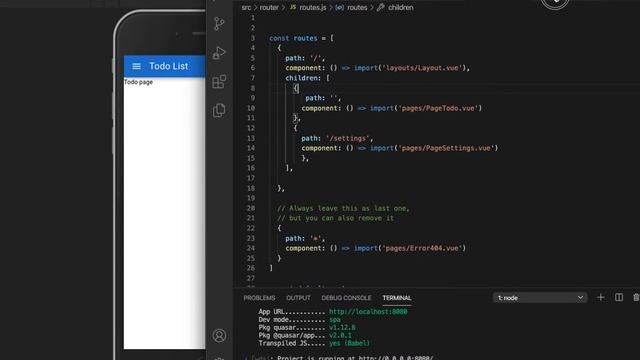The image size is (640, 360).
Task: Switch to the PROBLEMS tab
Action: 259,298
